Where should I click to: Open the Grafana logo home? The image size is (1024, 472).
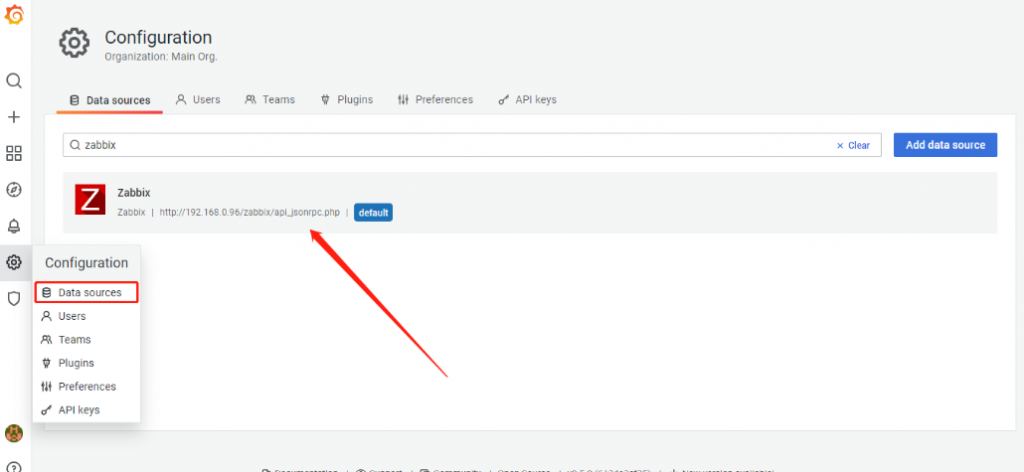click(14, 14)
